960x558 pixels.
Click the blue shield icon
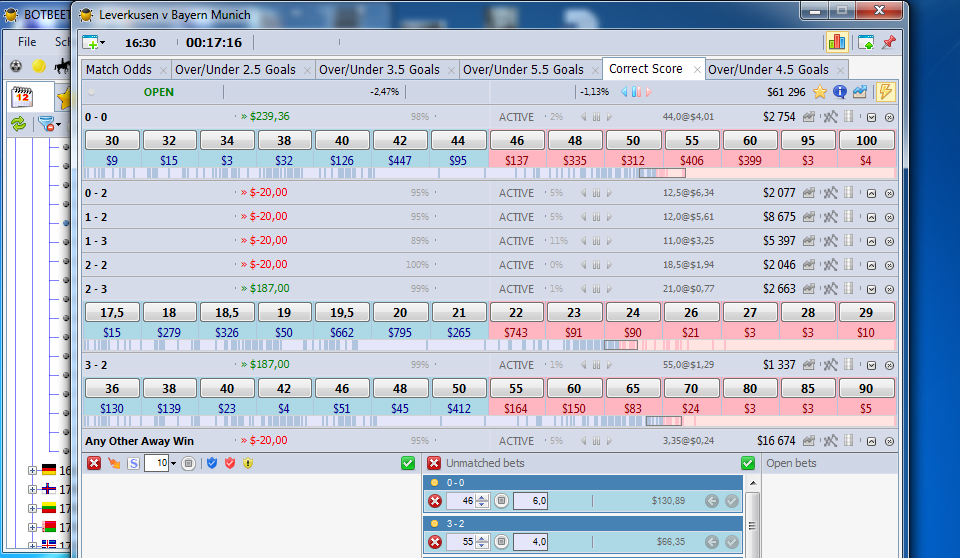(x=212, y=463)
